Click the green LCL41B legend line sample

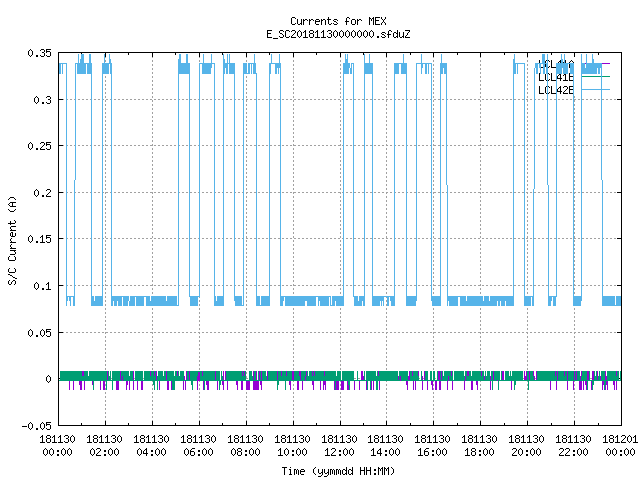coord(596,77)
